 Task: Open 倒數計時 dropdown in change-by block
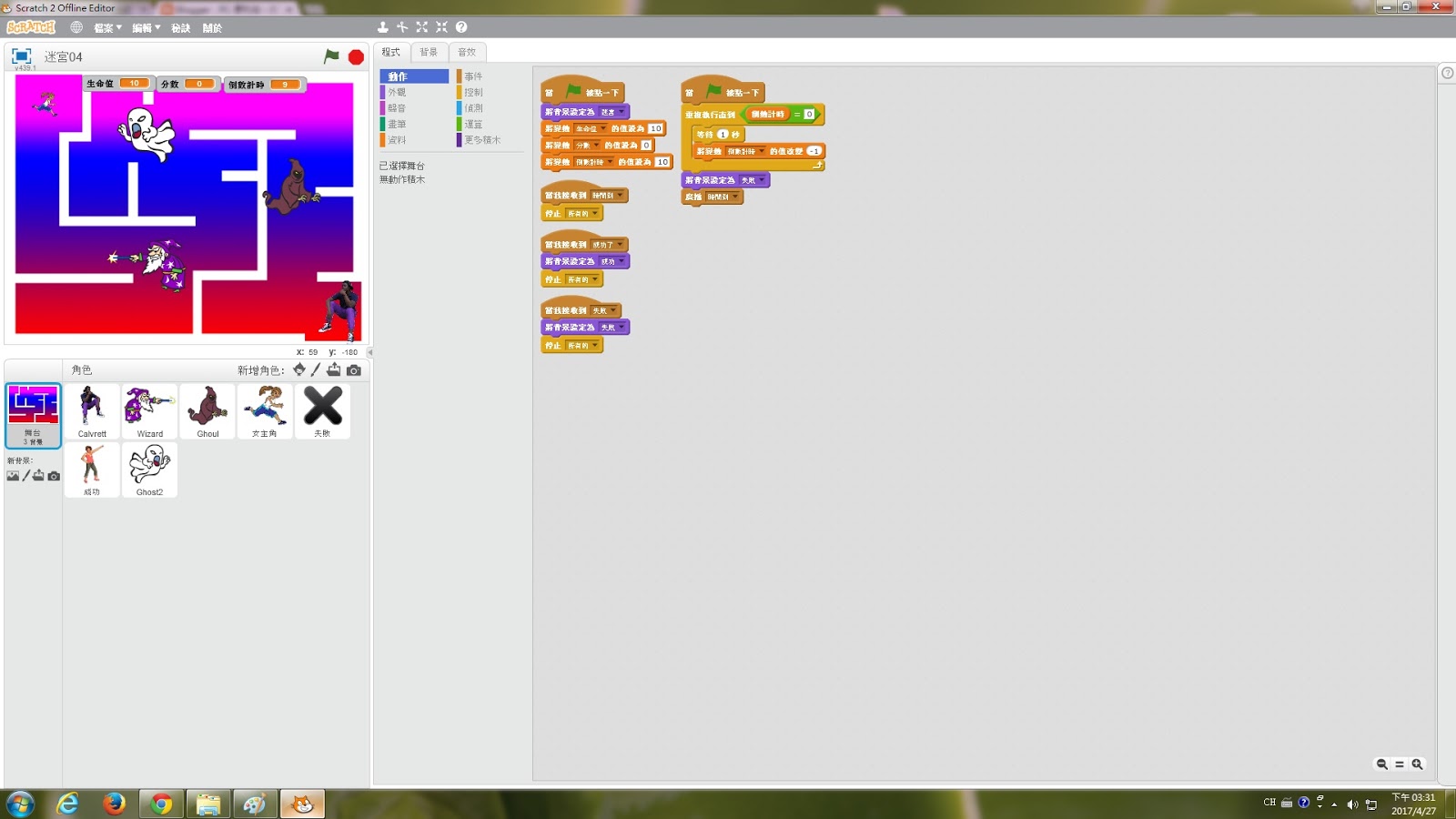coord(745,151)
